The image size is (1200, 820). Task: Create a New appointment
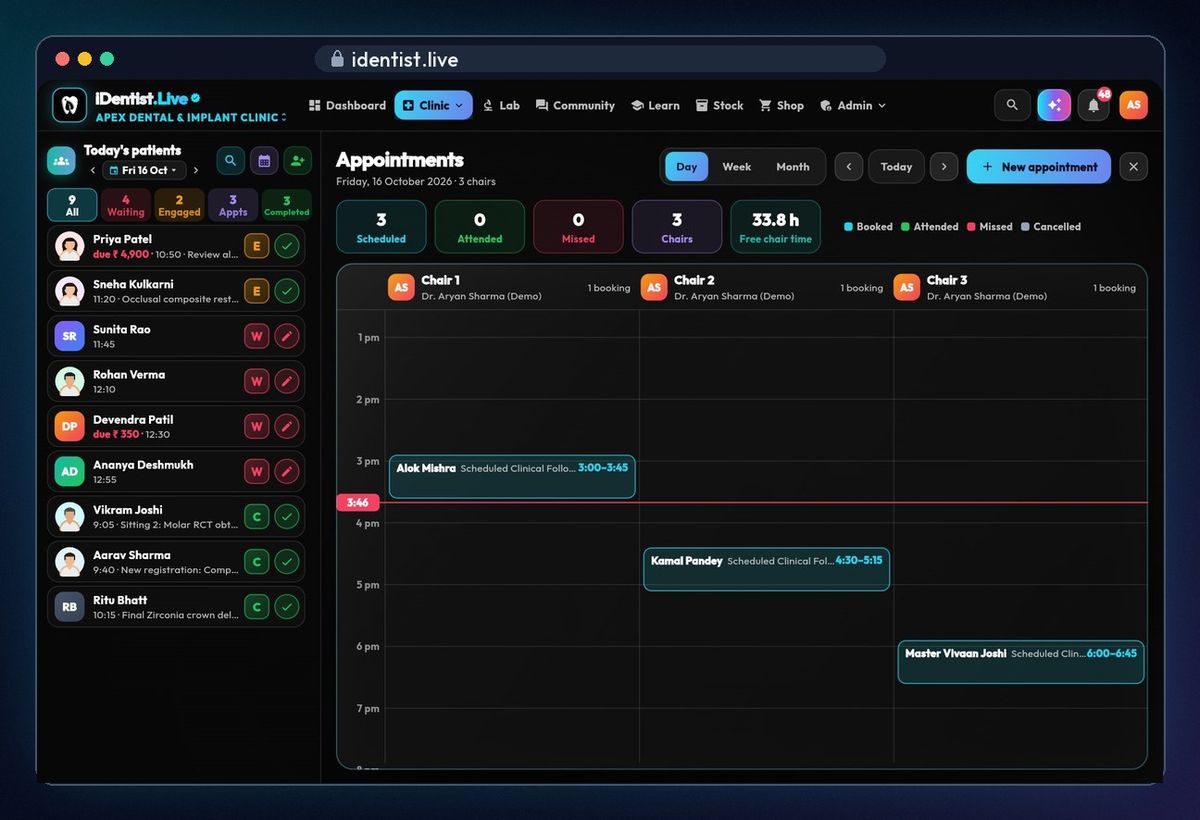(x=1039, y=167)
